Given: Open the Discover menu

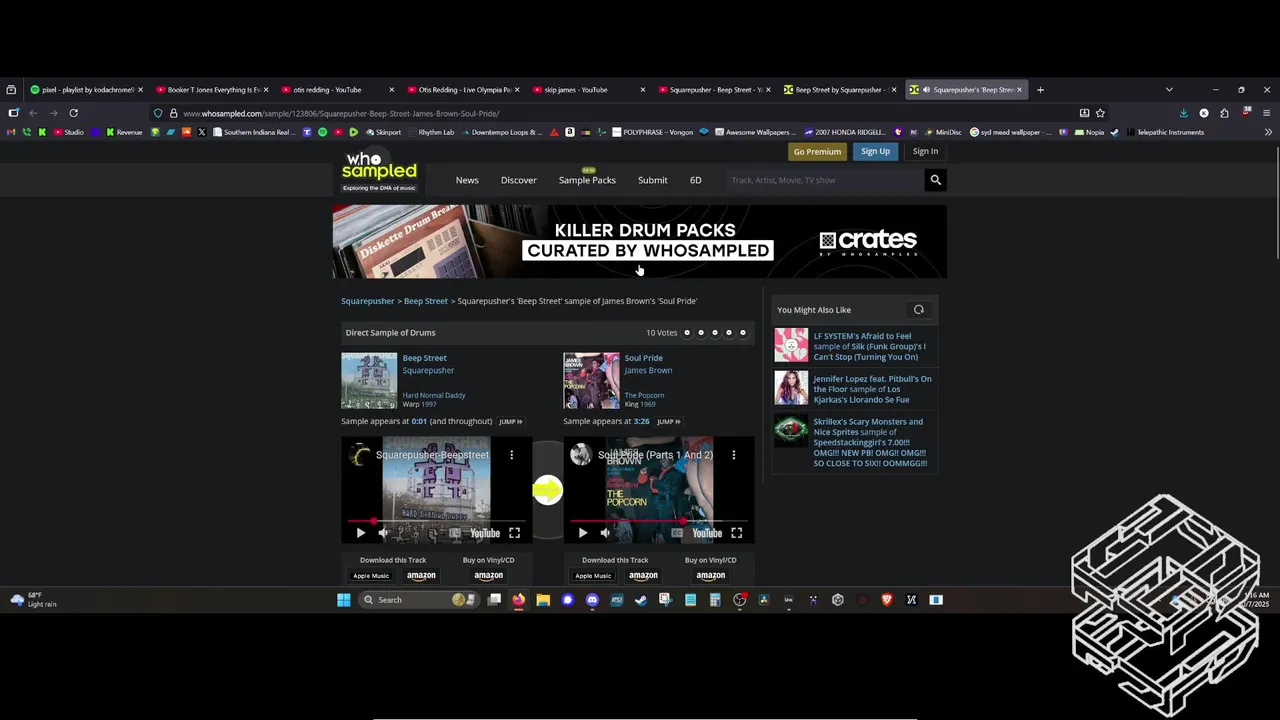Looking at the screenshot, I should (519, 180).
